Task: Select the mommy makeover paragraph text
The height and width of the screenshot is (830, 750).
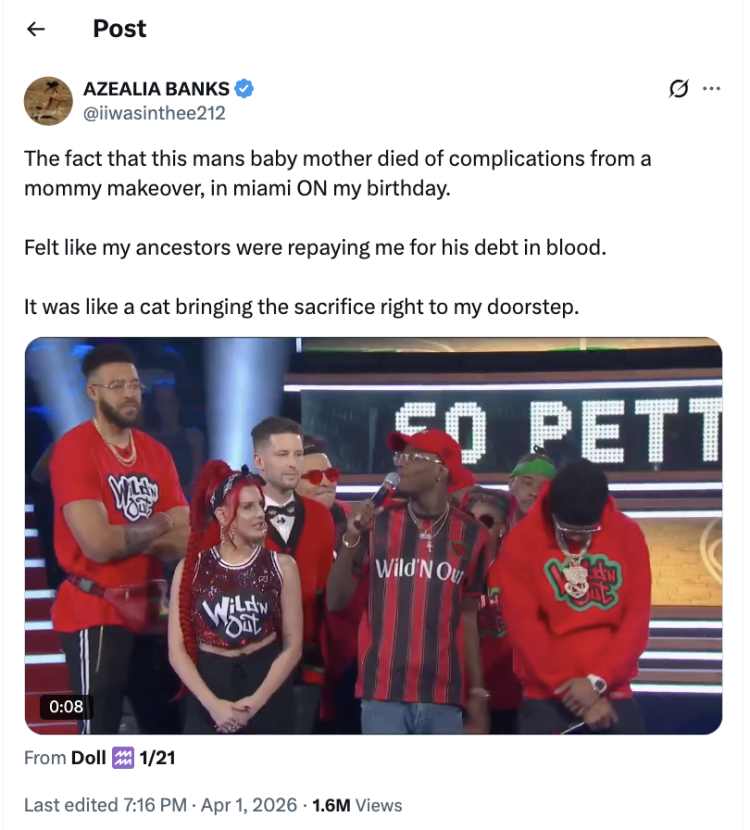Action: pos(338,173)
